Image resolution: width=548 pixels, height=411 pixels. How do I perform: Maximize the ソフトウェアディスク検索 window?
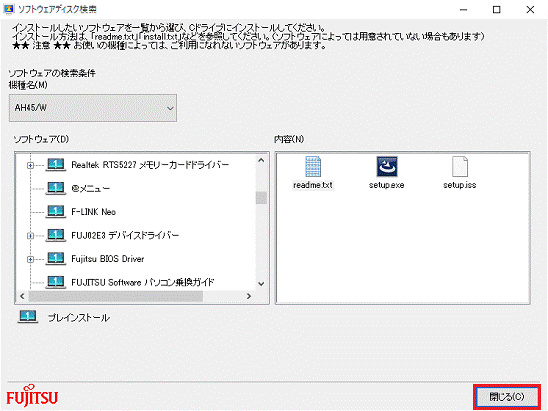(497, 9)
